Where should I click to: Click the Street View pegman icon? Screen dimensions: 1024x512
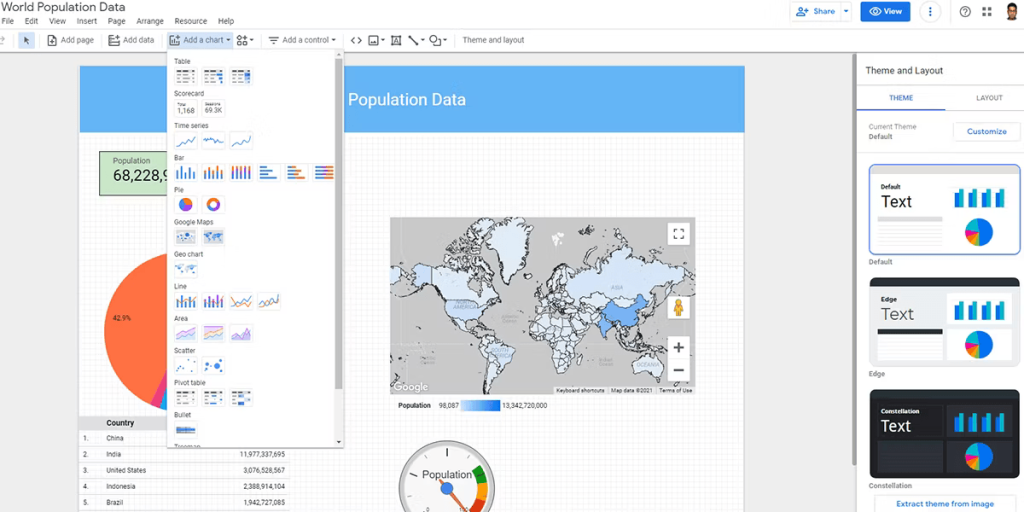[x=679, y=308]
